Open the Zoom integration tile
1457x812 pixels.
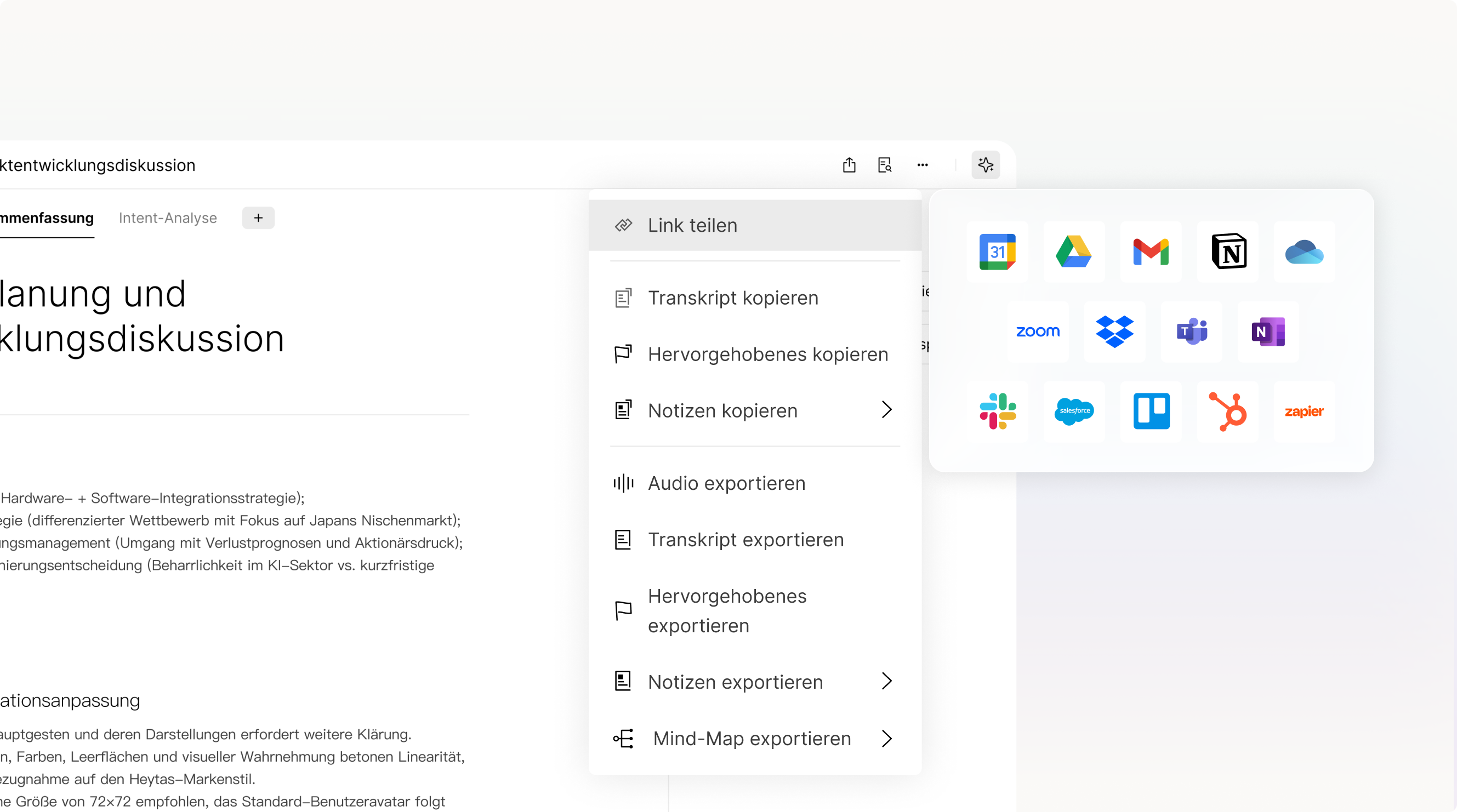tap(1038, 331)
